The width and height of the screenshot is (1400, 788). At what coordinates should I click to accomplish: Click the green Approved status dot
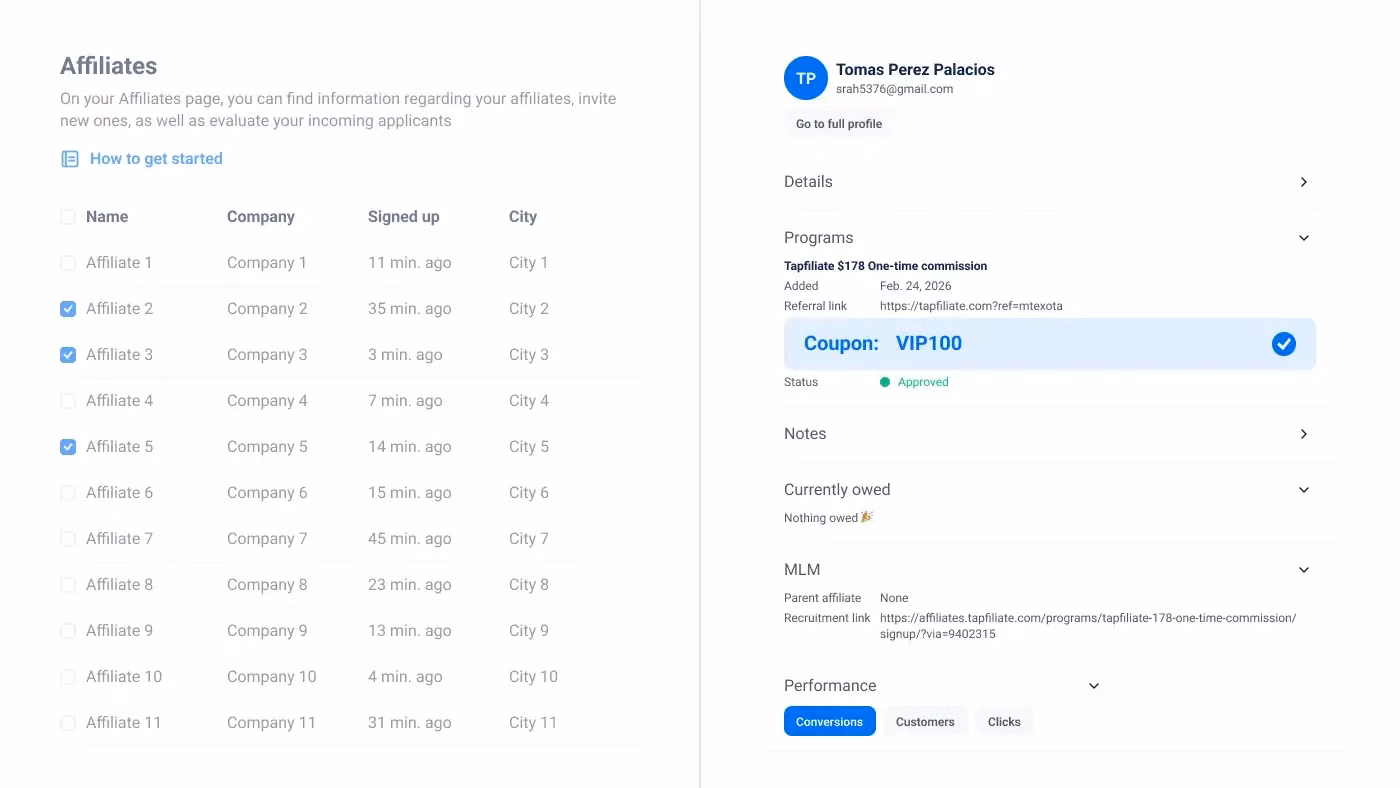(885, 382)
